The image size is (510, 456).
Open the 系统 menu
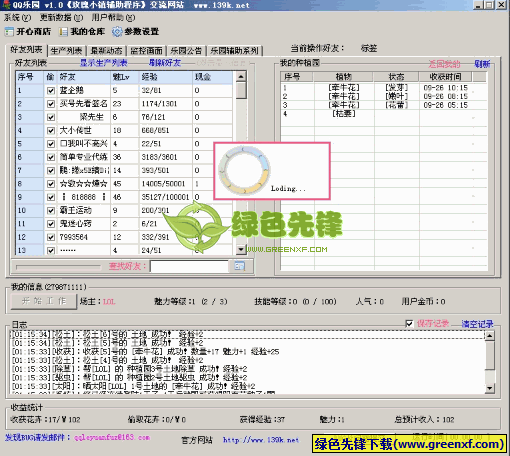pos(17,17)
